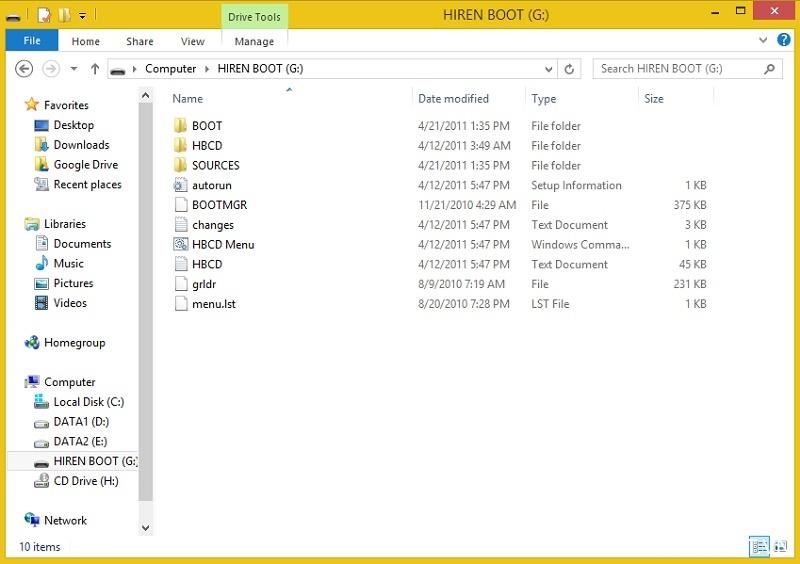This screenshot has height=564, width=800.
Task: Click the Help question mark icon
Action: (783, 40)
